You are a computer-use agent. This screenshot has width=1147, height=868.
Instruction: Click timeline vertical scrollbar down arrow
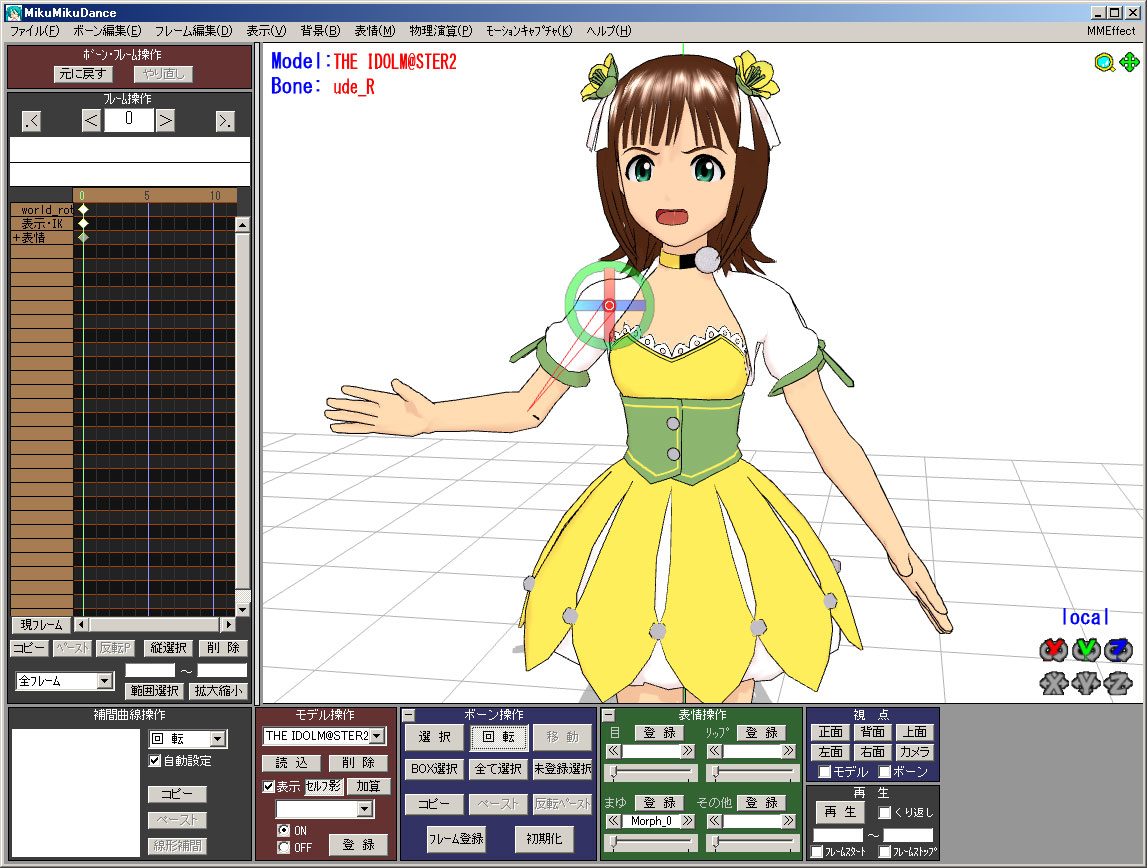coord(242,608)
